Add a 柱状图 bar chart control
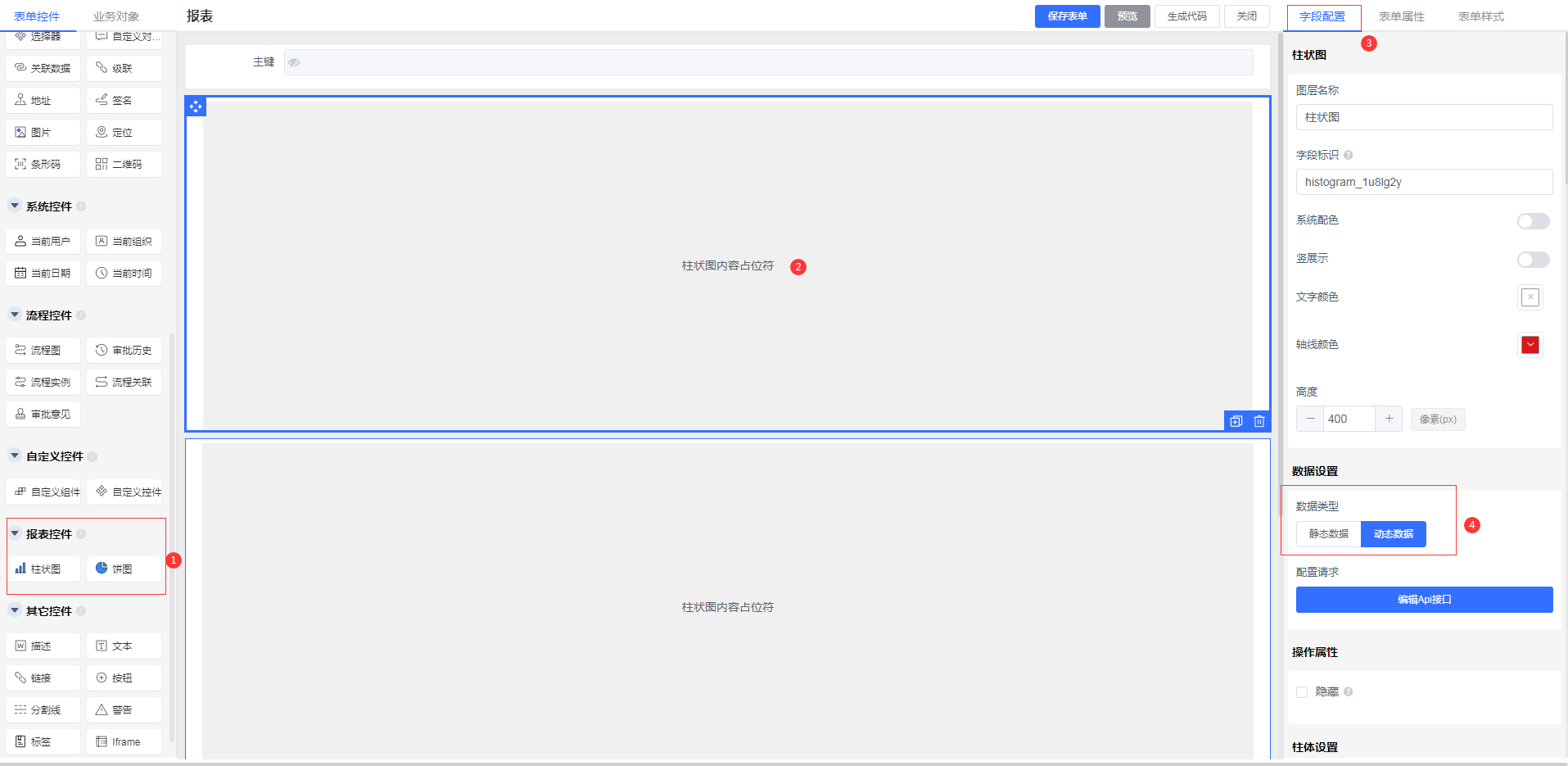Screen dimensions: 1568x766 click(43, 569)
